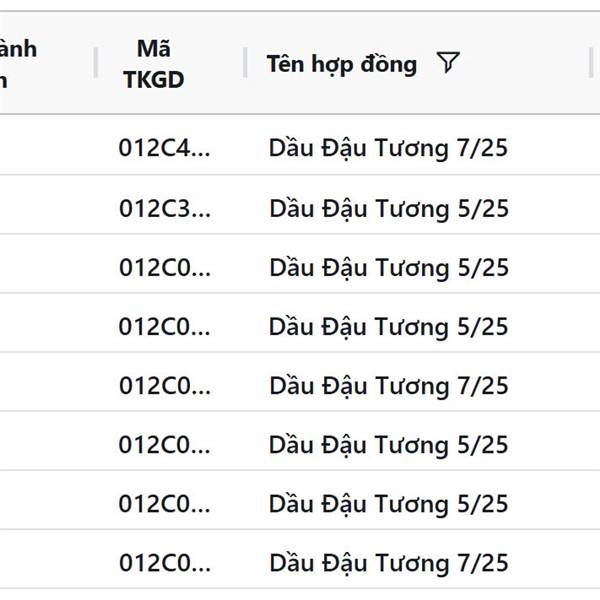Select 012C0... code in the fifth row
The height and width of the screenshot is (600, 600).
coord(165,386)
